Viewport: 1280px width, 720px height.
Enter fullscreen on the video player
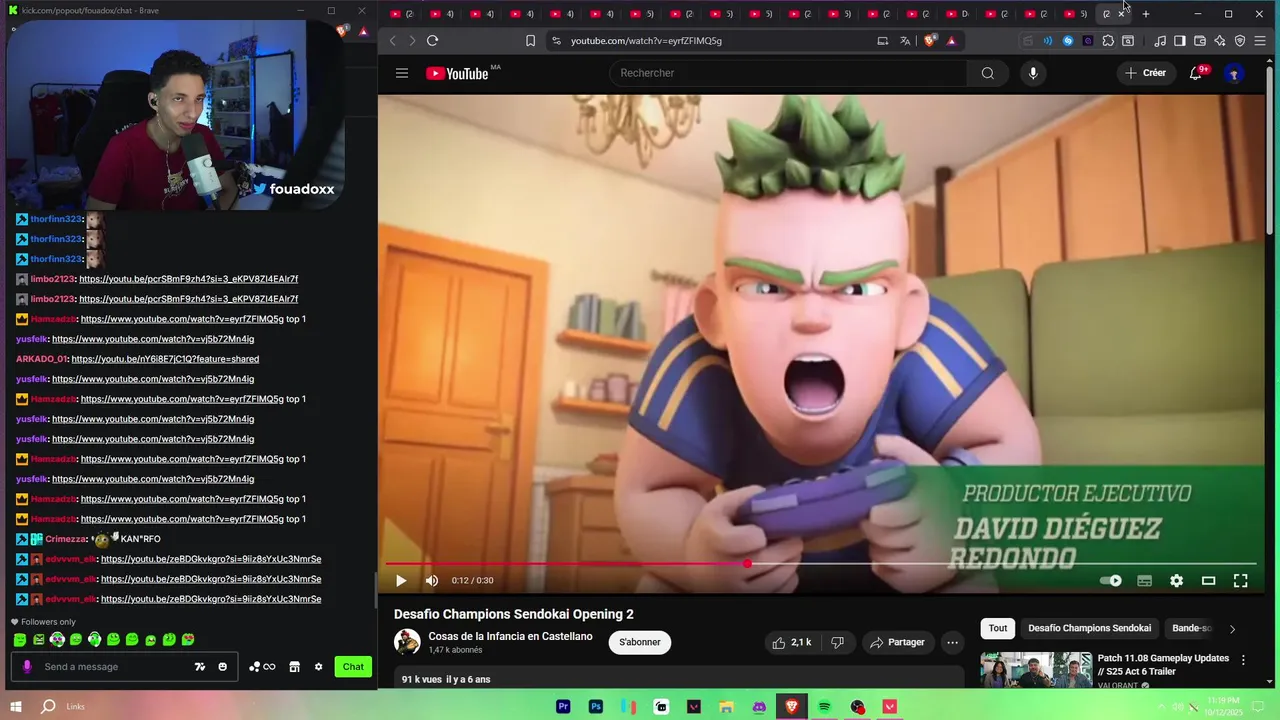[x=1240, y=580]
